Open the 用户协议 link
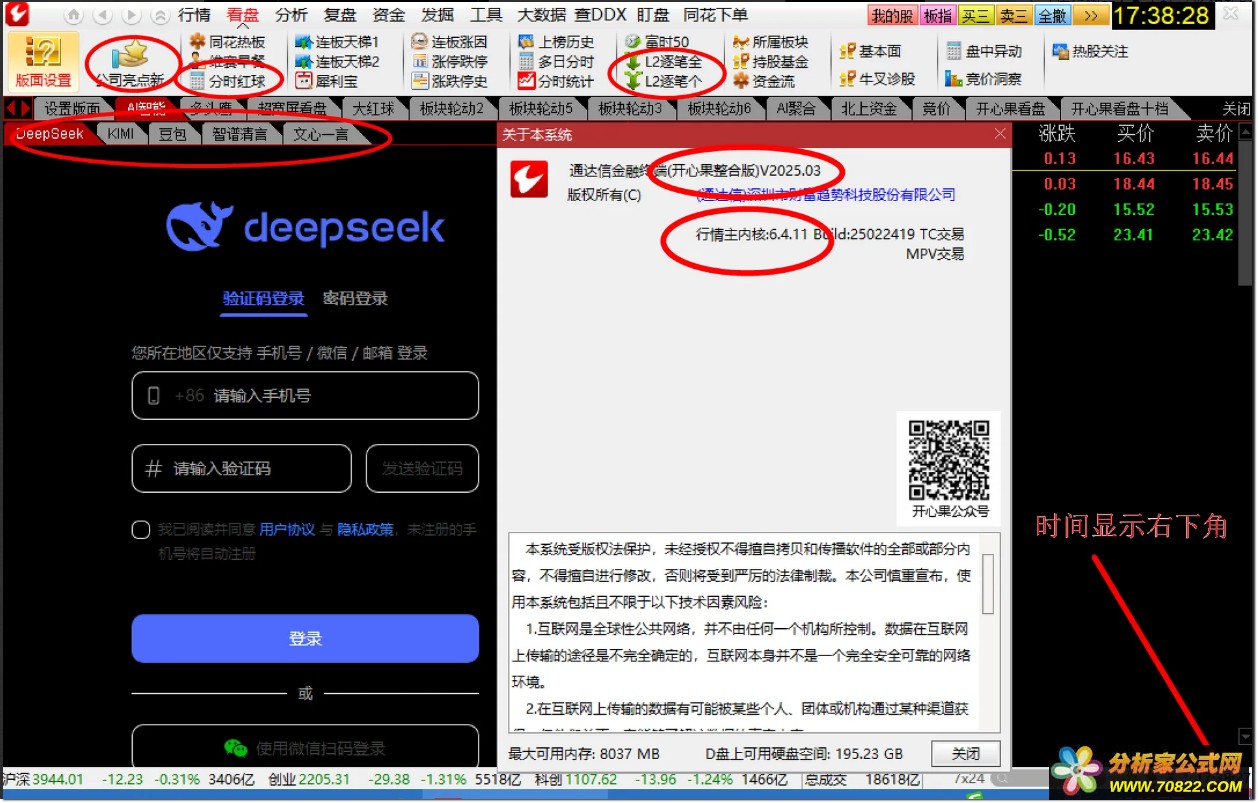This screenshot has width=1259, height=803. pyautogui.click(x=287, y=529)
